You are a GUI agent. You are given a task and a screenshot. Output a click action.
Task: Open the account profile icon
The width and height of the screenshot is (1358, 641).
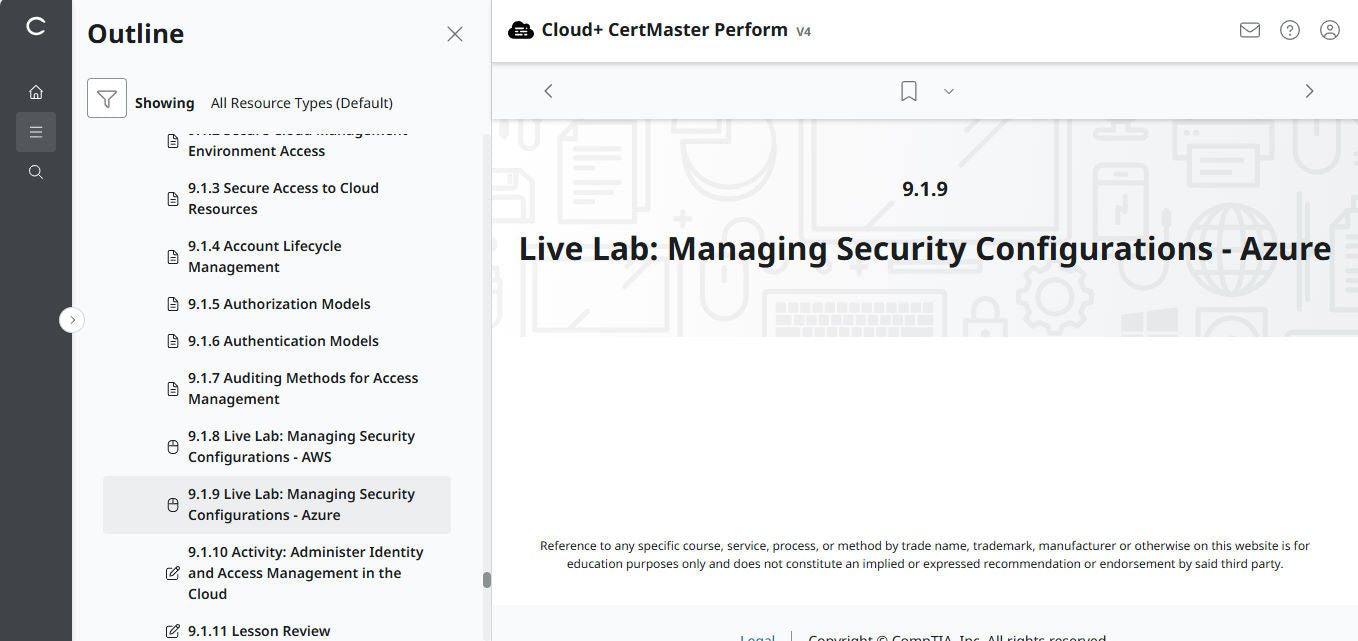point(1329,30)
